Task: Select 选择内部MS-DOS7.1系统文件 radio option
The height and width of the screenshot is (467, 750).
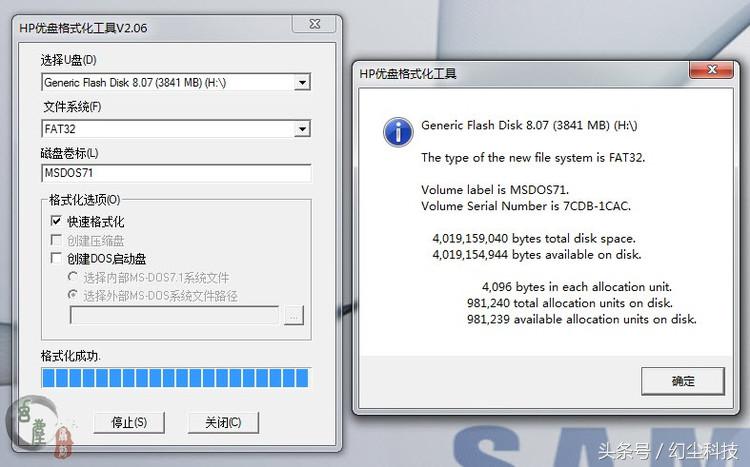Action: tap(73, 277)
